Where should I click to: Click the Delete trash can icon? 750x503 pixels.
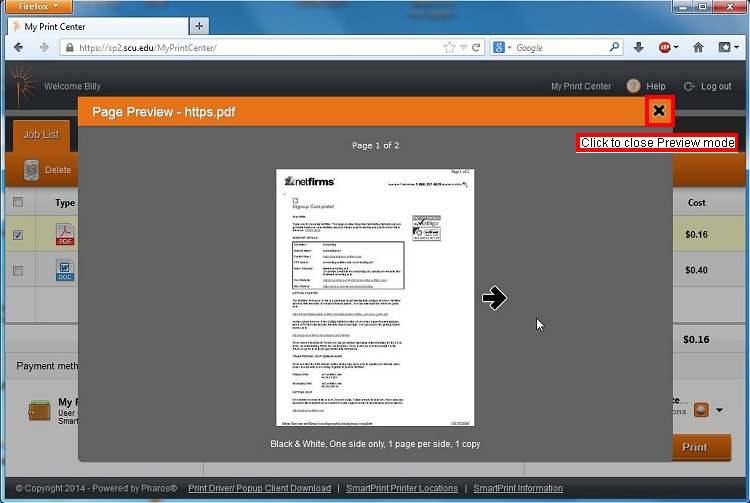[31, 170]
